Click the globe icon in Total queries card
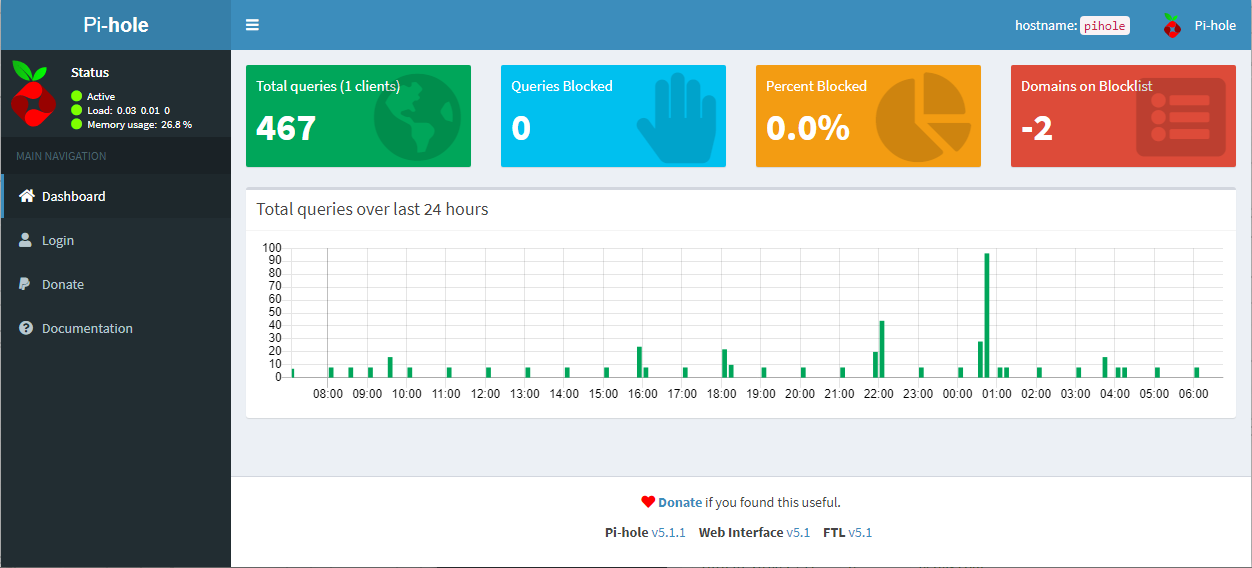 417,117
